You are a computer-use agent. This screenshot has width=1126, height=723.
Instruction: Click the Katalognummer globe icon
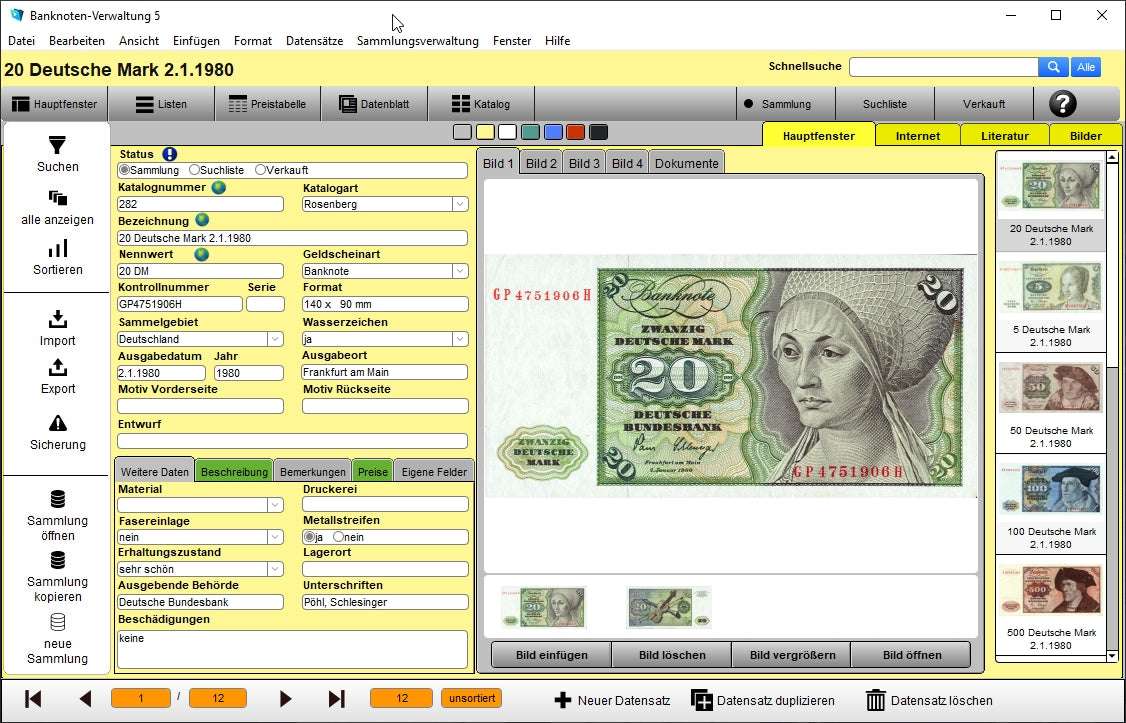tap(218, 187)
